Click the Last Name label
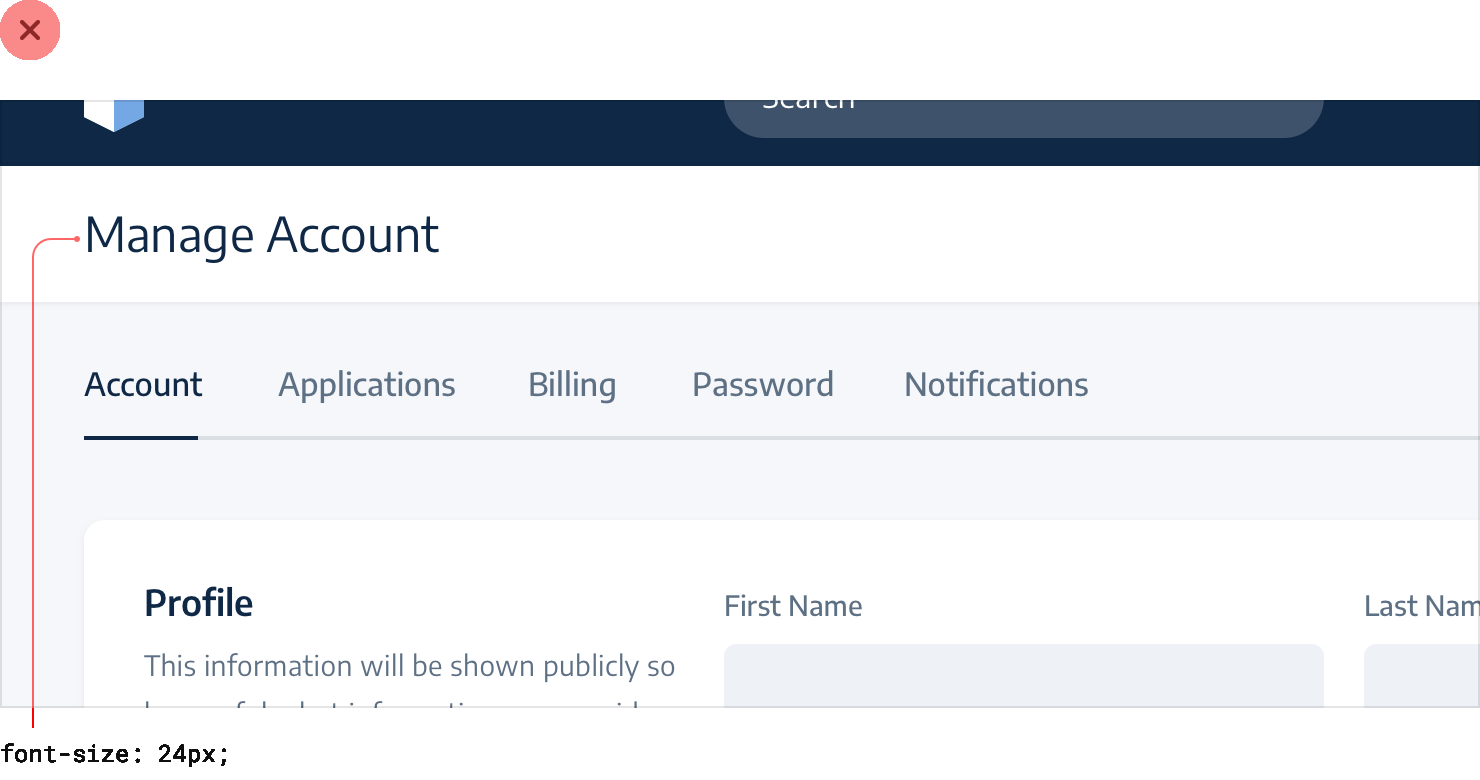The image size is (1480, 780). coord(1421,606)
